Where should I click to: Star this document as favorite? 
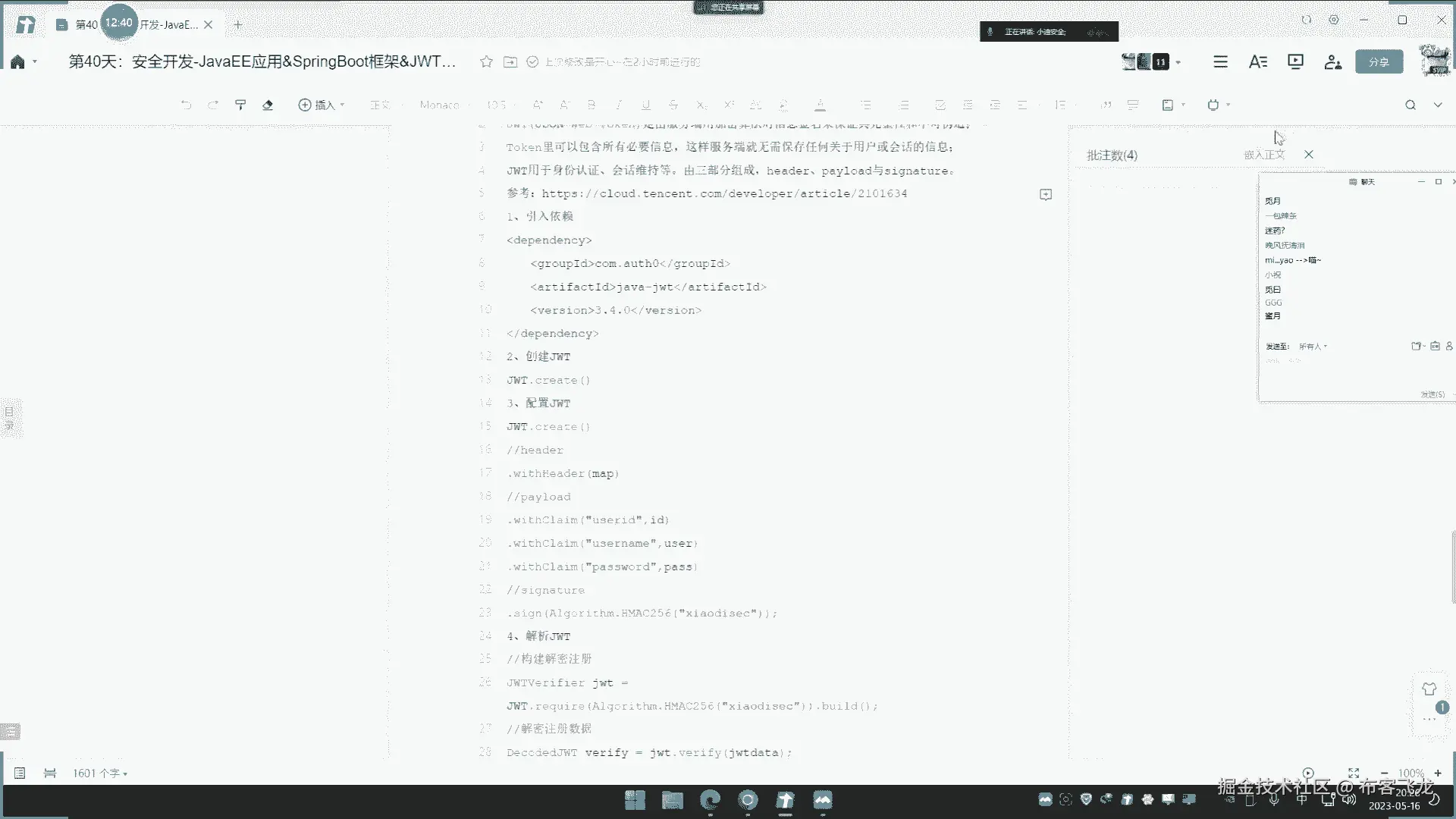pos(486,62)
